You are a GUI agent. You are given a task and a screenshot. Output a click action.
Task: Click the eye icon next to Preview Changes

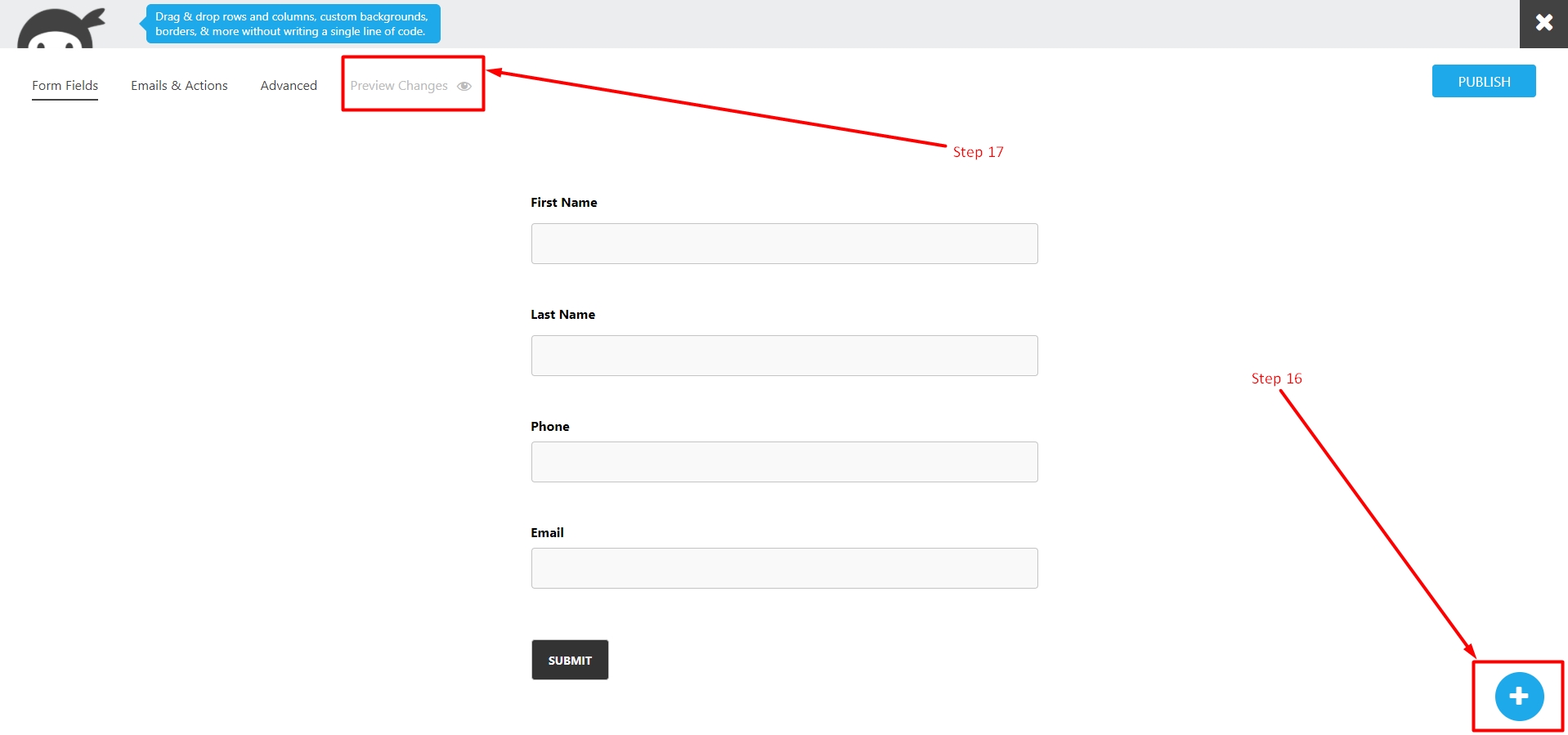click(464, 86)
